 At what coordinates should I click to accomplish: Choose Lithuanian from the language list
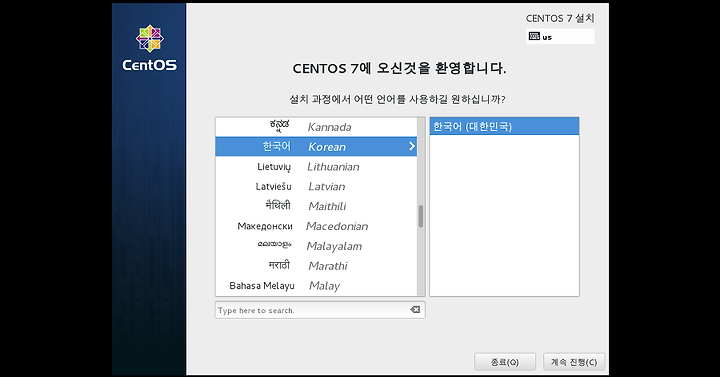point(316,167)
